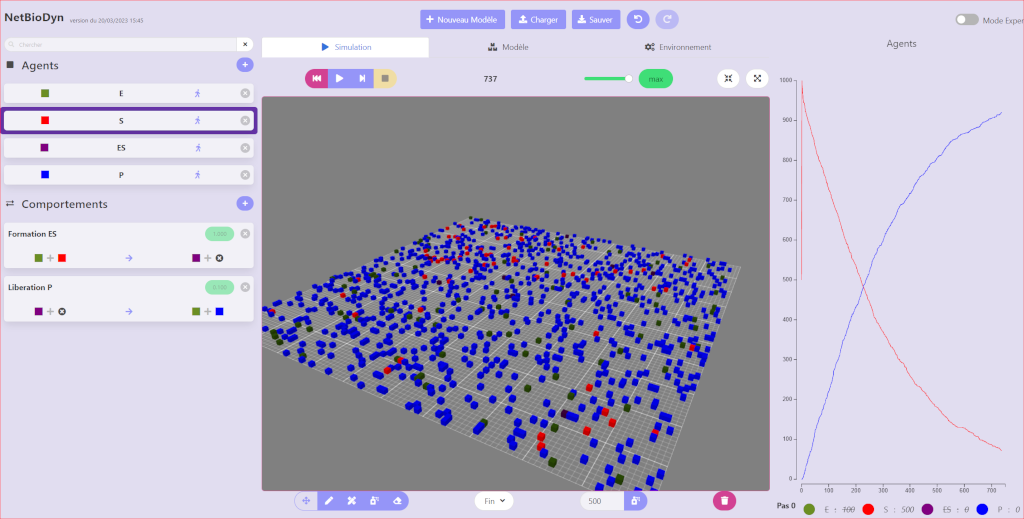This screenshot has height=519, width=1024.
Task: Select the eraser tool below the viewport
Action: pos(397,500)
